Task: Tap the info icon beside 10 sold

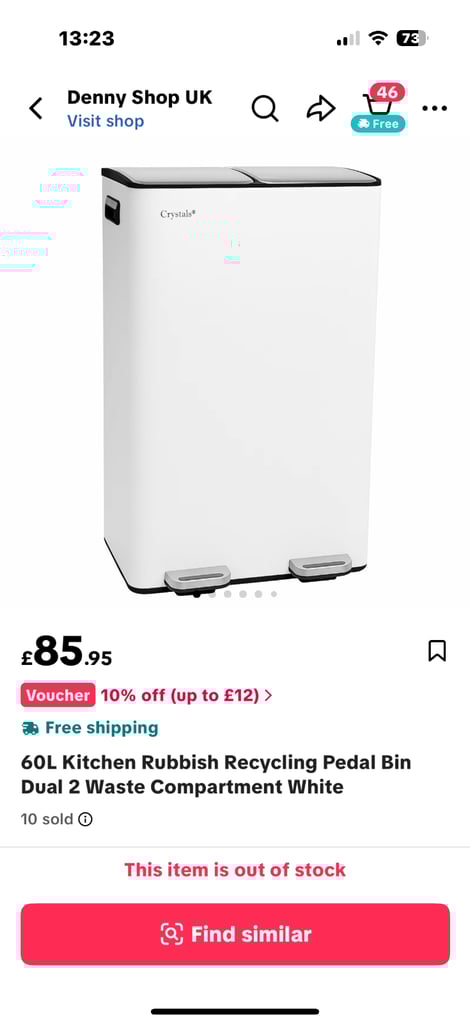Action: [86, 819]
